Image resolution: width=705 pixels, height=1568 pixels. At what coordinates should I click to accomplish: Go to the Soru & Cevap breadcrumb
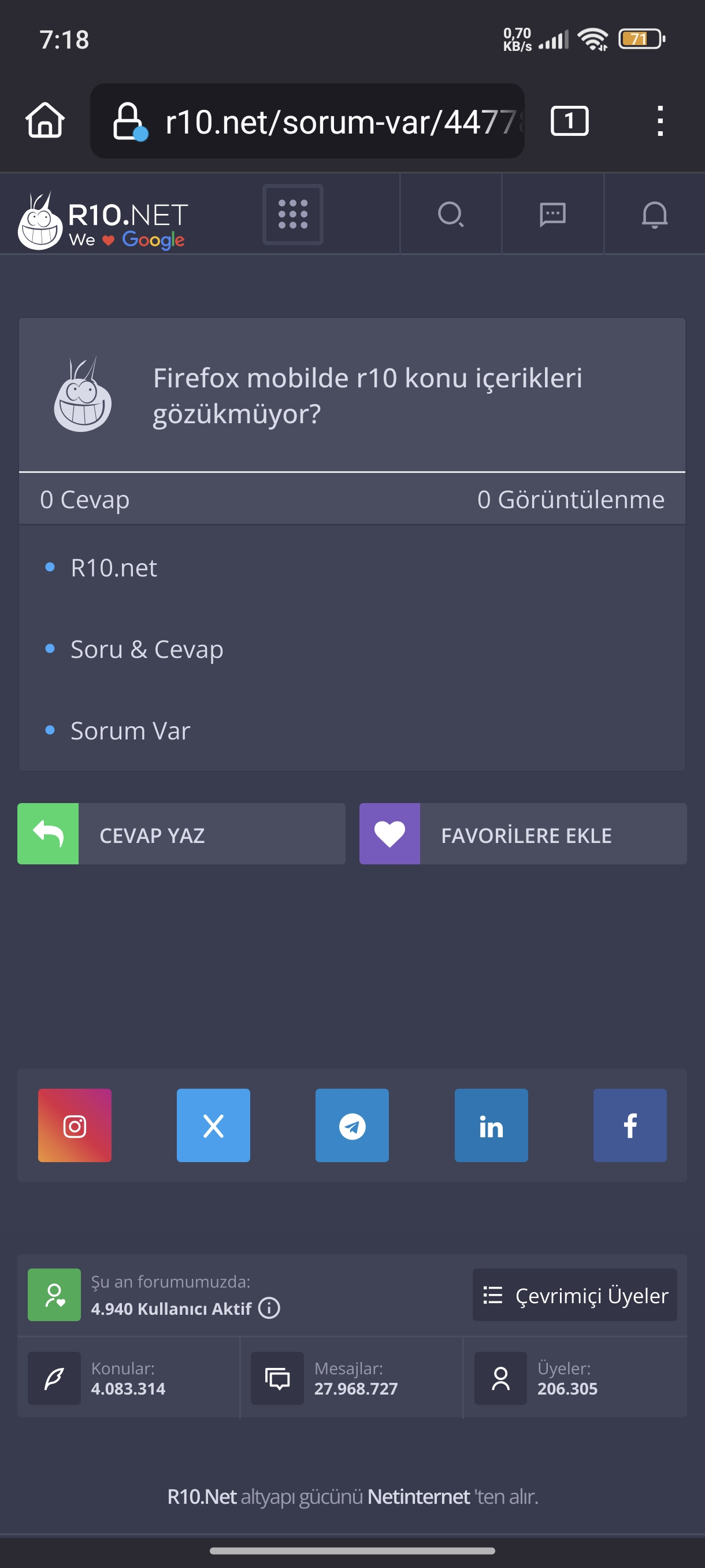pos(147,649)
